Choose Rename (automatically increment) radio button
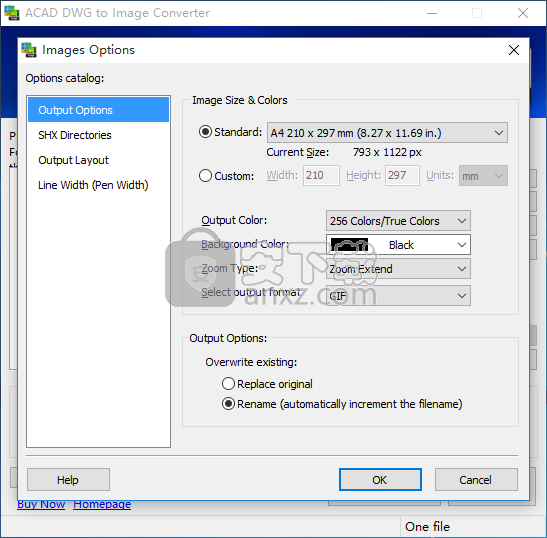This screenshot has height=538, width=547. click(228, 404)
